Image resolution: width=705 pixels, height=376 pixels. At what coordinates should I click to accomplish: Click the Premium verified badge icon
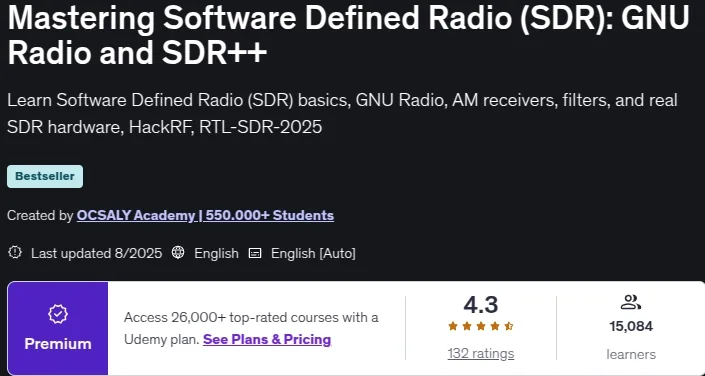pos(58,315)
